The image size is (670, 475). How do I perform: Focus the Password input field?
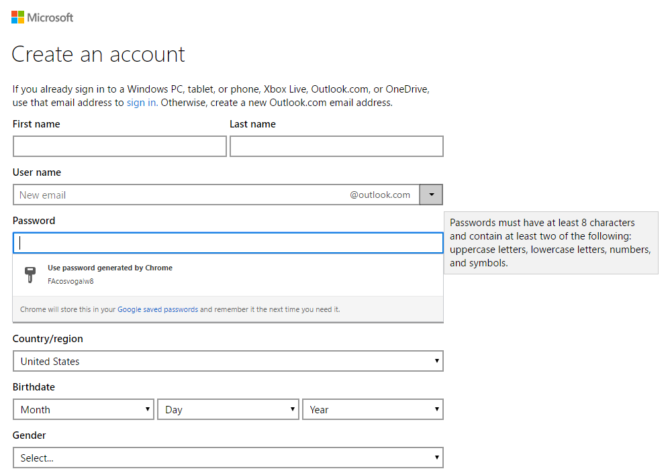(228, 243)
